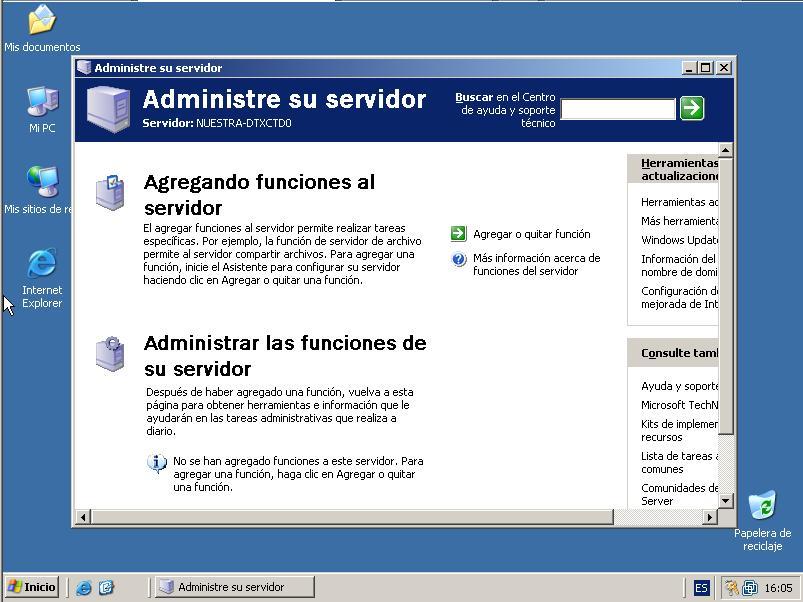This screenshot has height=602, width=803.
Task: Click the horizontal scrollbar thumb
Action: click(352, 517)
